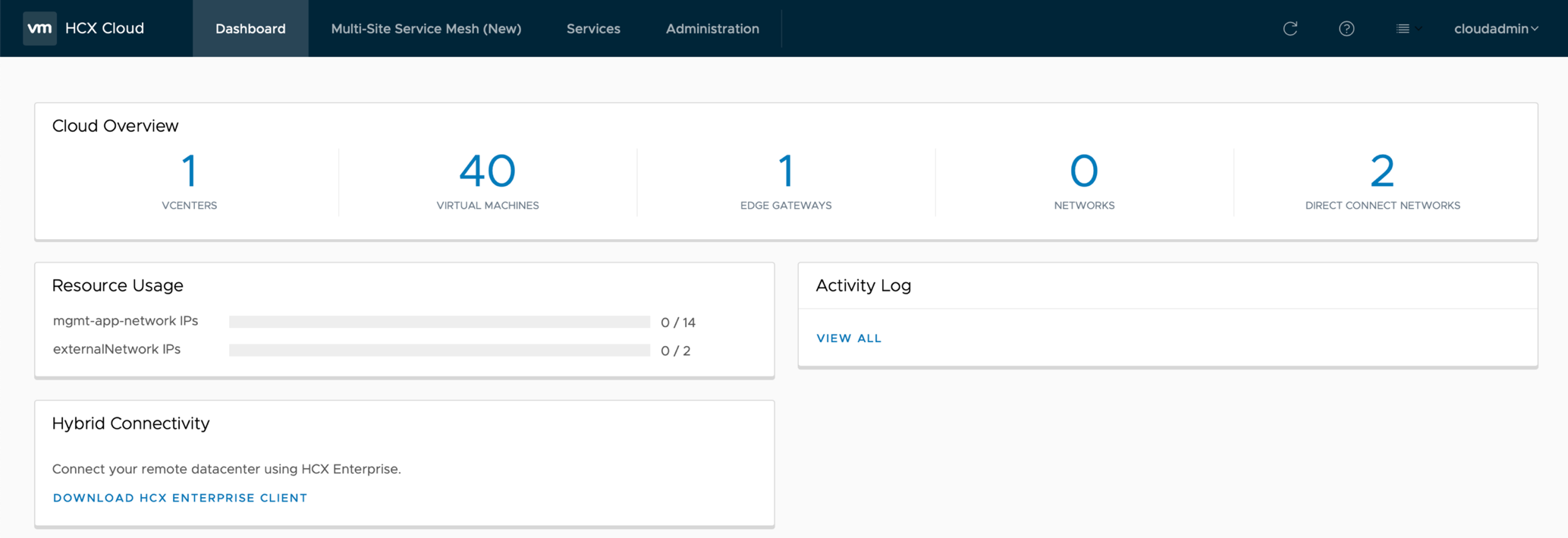Image resolution: width=1568 pixels, height=538 pixels.
Task: Click the mgmt-app-network IPs usage bar
Action: [x=439, y=322]
